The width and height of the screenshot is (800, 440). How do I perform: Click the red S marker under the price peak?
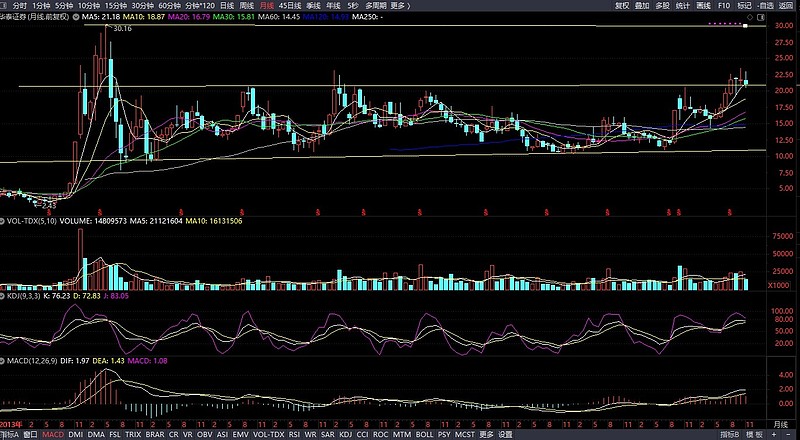click(x=100, y=211)
